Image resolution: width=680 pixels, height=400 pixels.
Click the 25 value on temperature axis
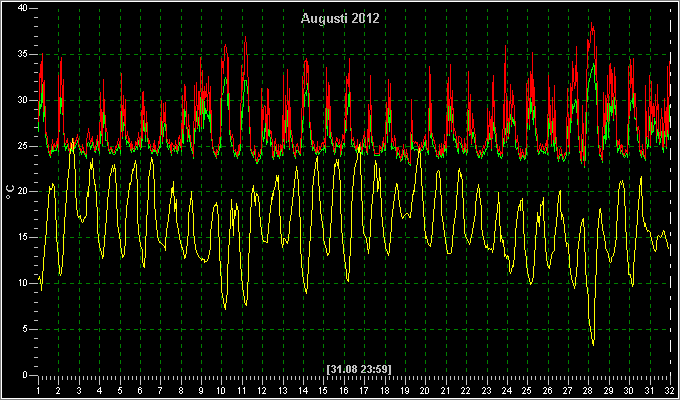pyautogui.click(x=23, y=146)
